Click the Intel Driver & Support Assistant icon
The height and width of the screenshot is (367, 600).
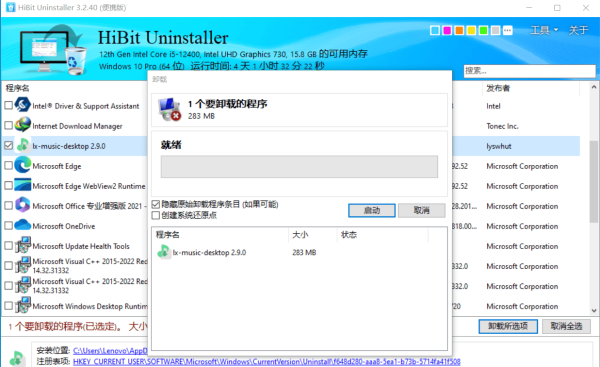pos(23,105)
